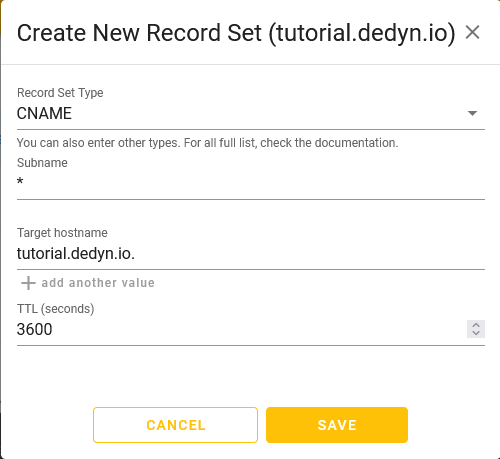Click the 'Create New Record Set' title text
Image resolution: width=500 pixels, height=459 pixels.
(x=139, y=33)
